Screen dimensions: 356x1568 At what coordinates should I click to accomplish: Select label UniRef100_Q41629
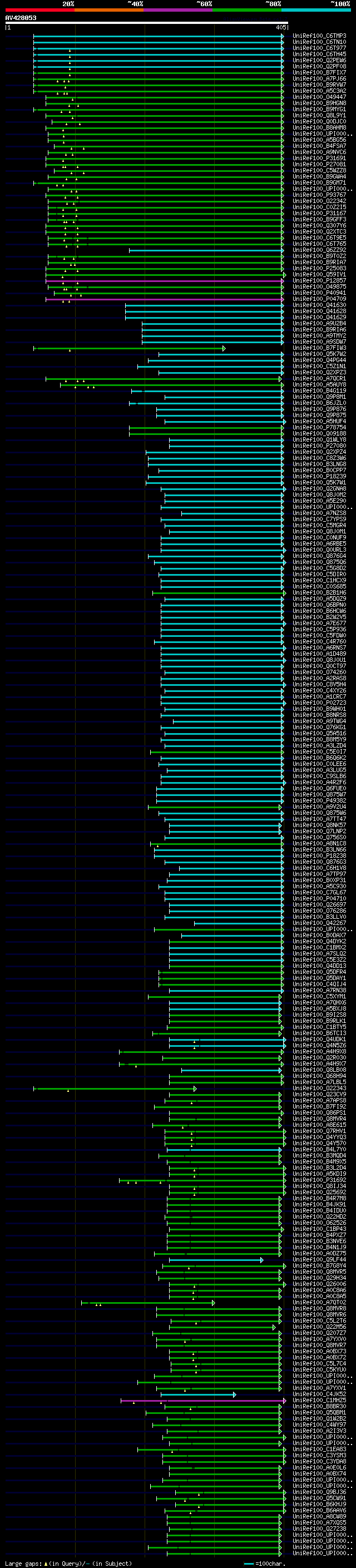point(319,317)
